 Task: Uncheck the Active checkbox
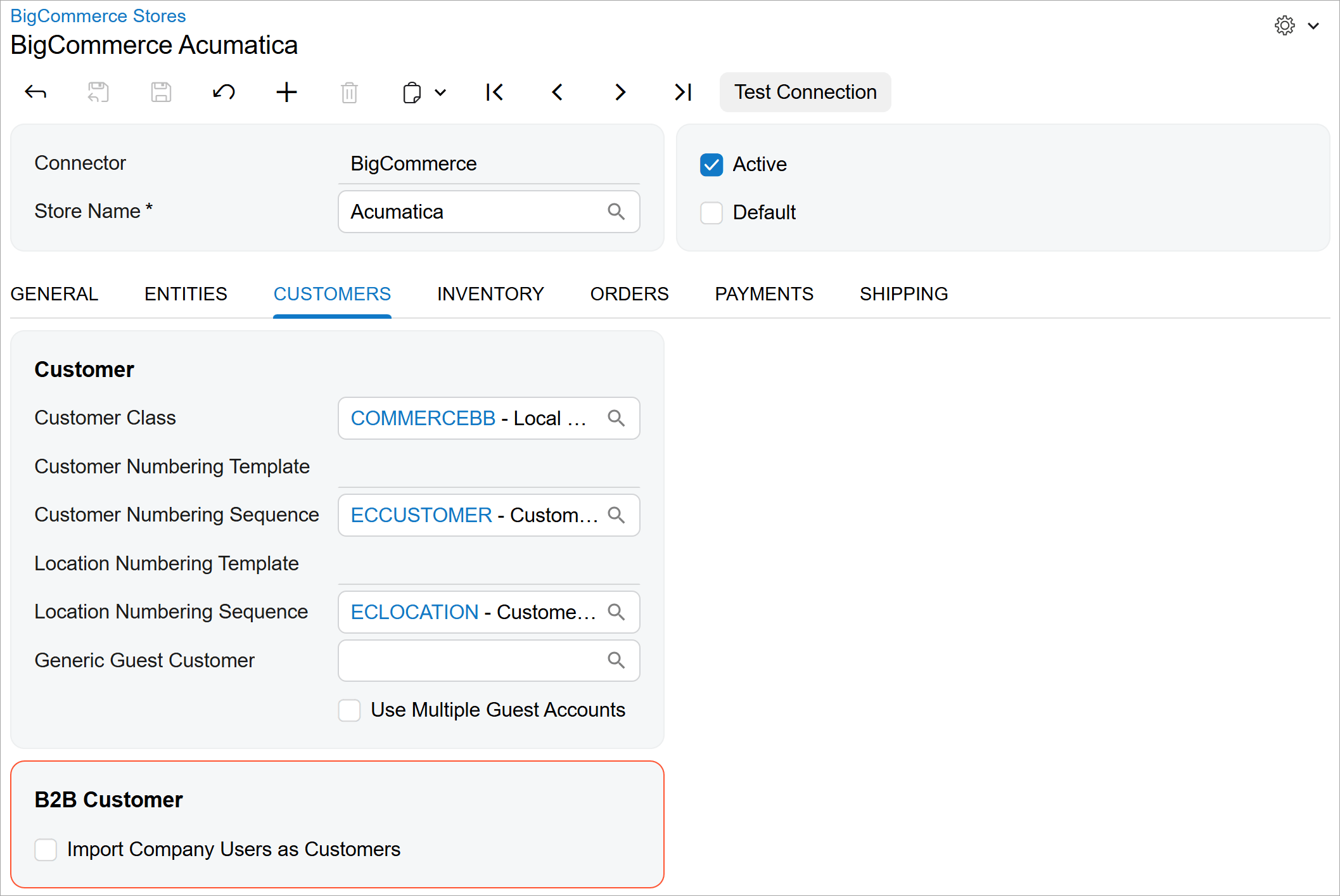click(711, 164)
